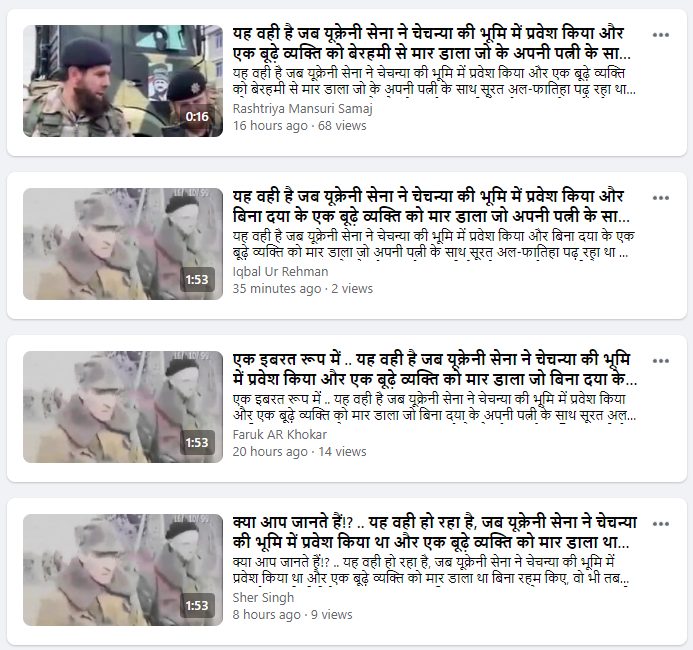
Task: Open title starting with 'क्या आप जानते हैं'
Action: (x=435, y=532)
